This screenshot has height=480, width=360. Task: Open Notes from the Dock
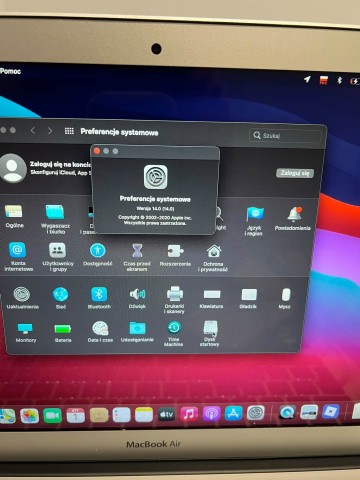click(x=144, y=415)
